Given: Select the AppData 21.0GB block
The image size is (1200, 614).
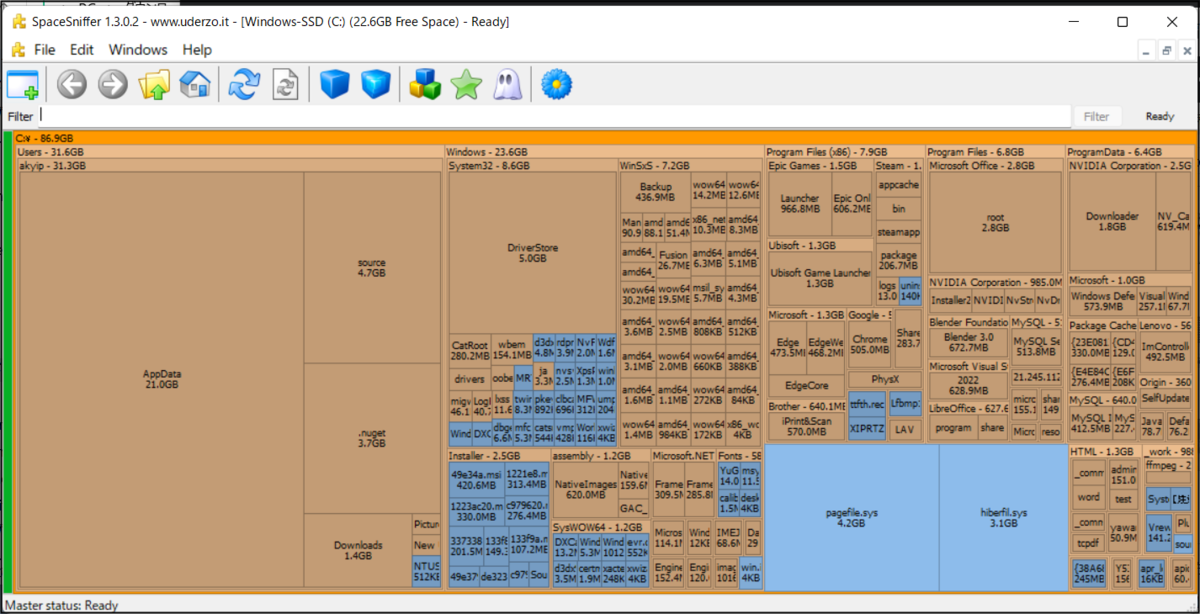Looking at the screenshot, I should coord(162,379).
